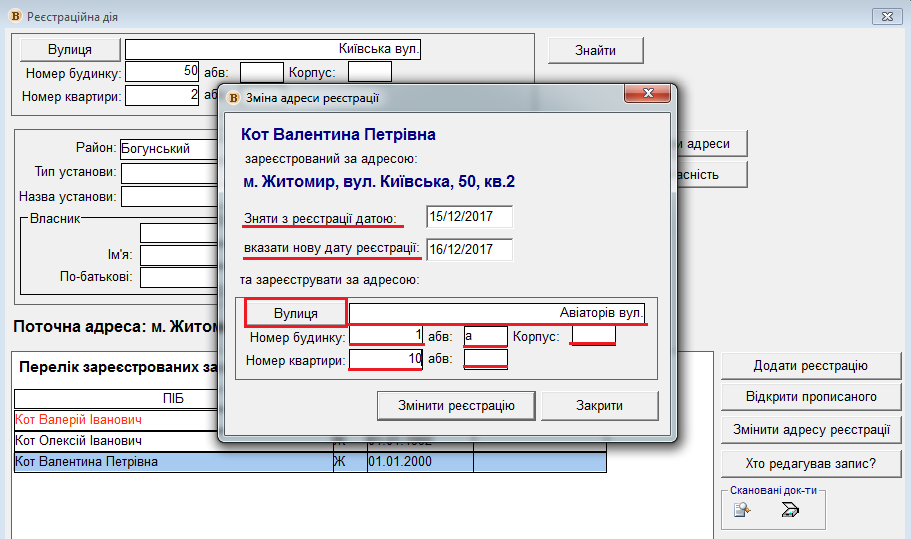Click the Хто редагував запис? button
This screenshot has height=539, width=911.
tap(811, 463)
